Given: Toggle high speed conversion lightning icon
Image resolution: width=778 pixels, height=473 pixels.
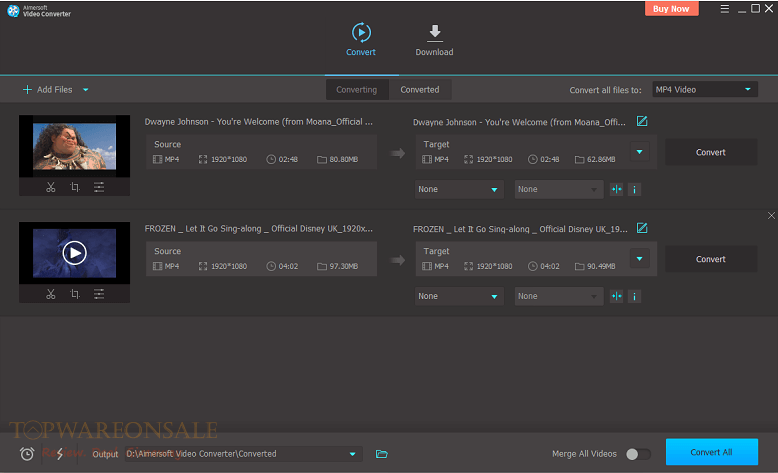Looking at the screenshot, I should coord(60,454).
